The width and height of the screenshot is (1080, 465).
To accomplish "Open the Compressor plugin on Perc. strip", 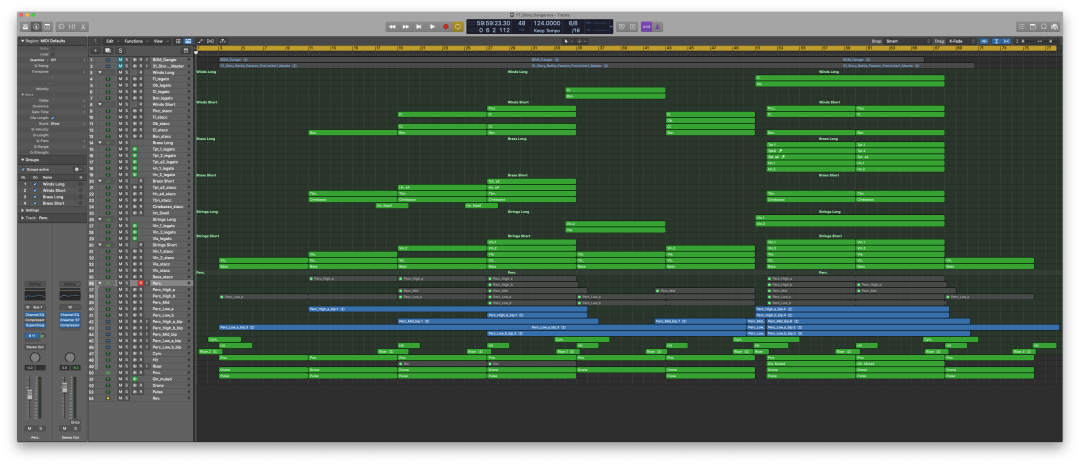I will click(x=34, y=320).
